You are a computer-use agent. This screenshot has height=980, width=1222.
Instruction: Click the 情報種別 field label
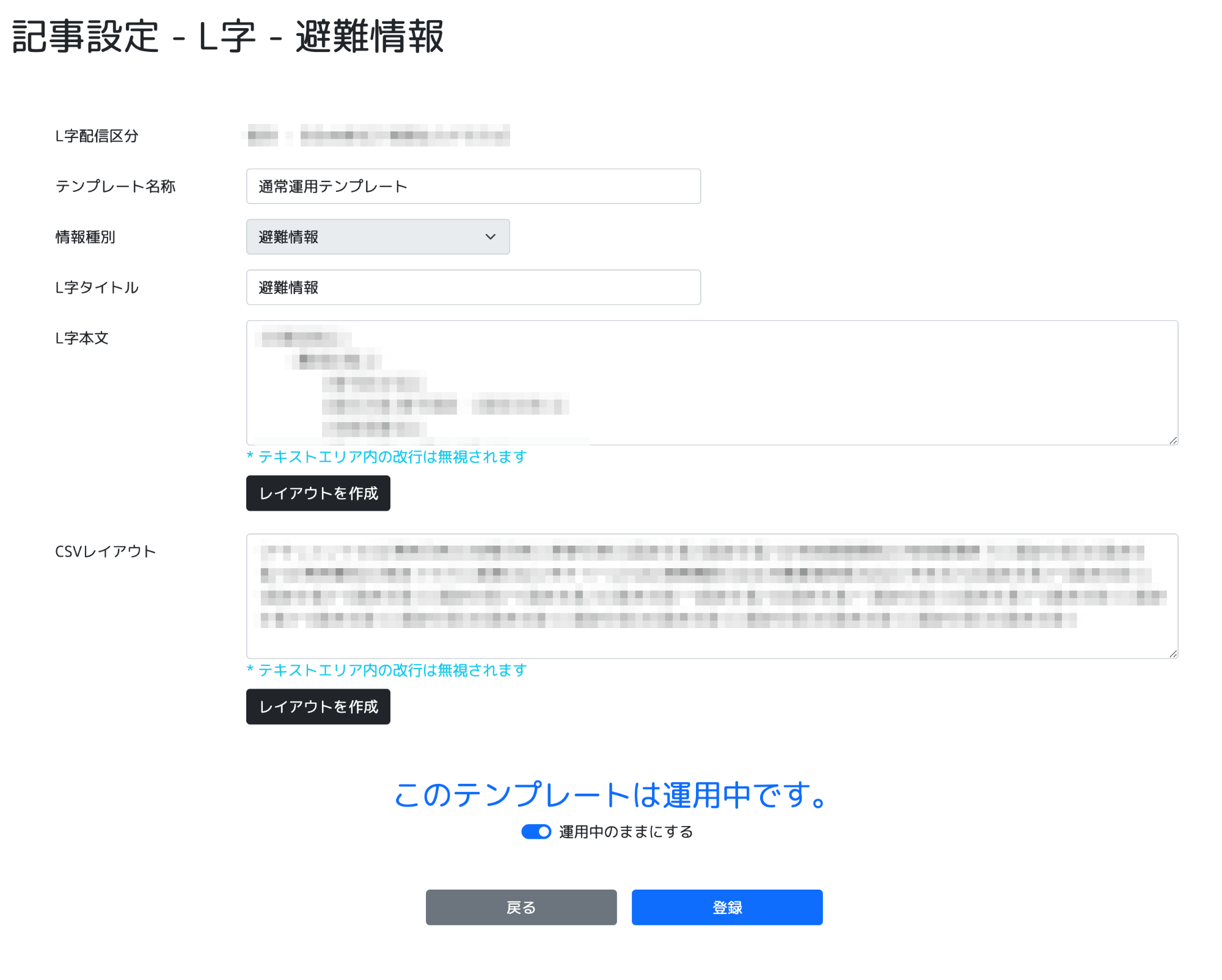pyautogui.click(x=86, y=237)
